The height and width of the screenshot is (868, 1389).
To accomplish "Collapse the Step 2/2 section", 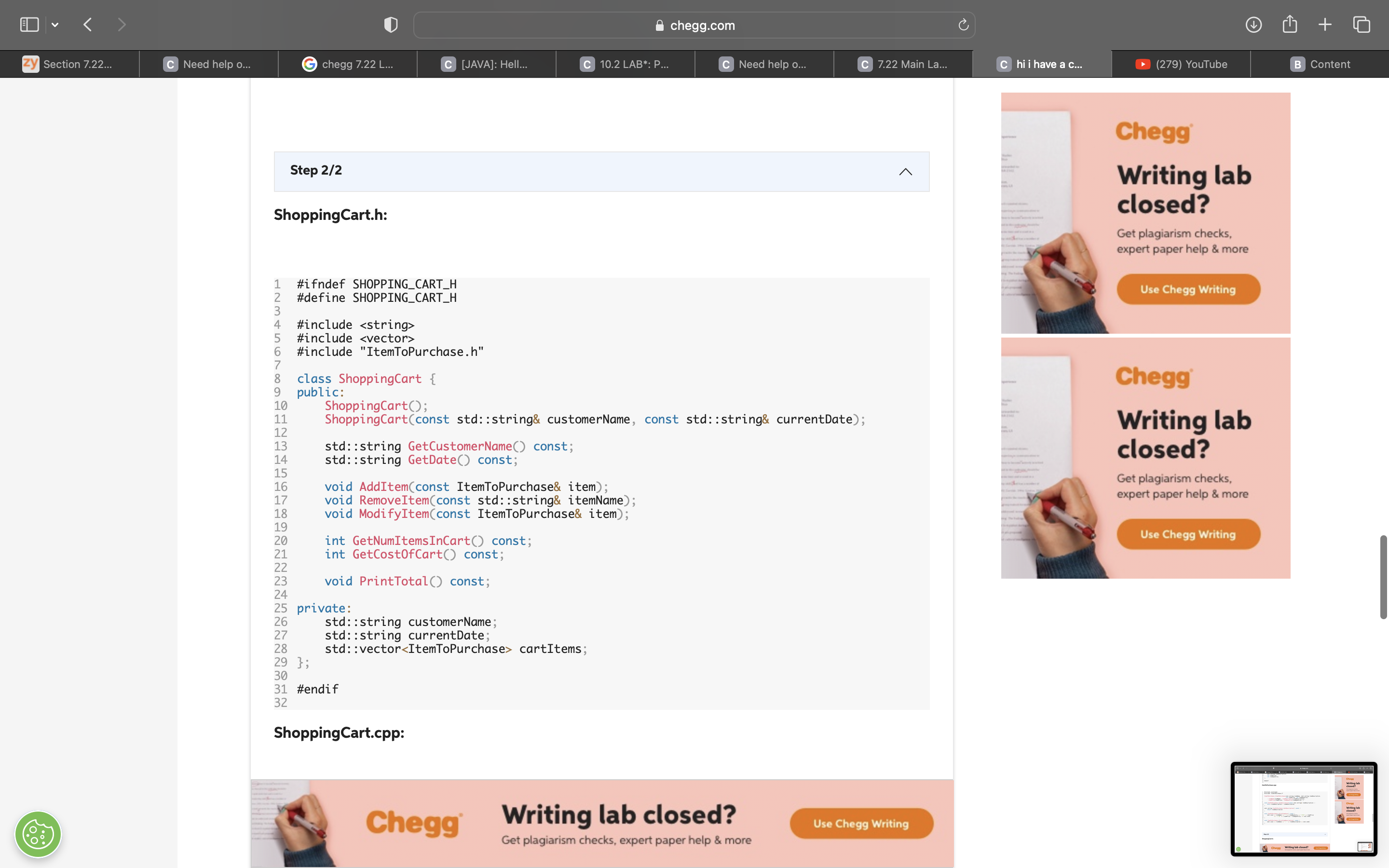I will [905, 172].
